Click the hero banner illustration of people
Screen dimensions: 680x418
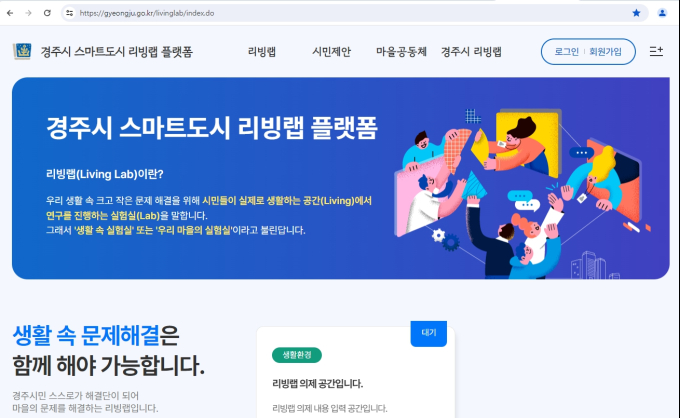[x=520, y=191]
